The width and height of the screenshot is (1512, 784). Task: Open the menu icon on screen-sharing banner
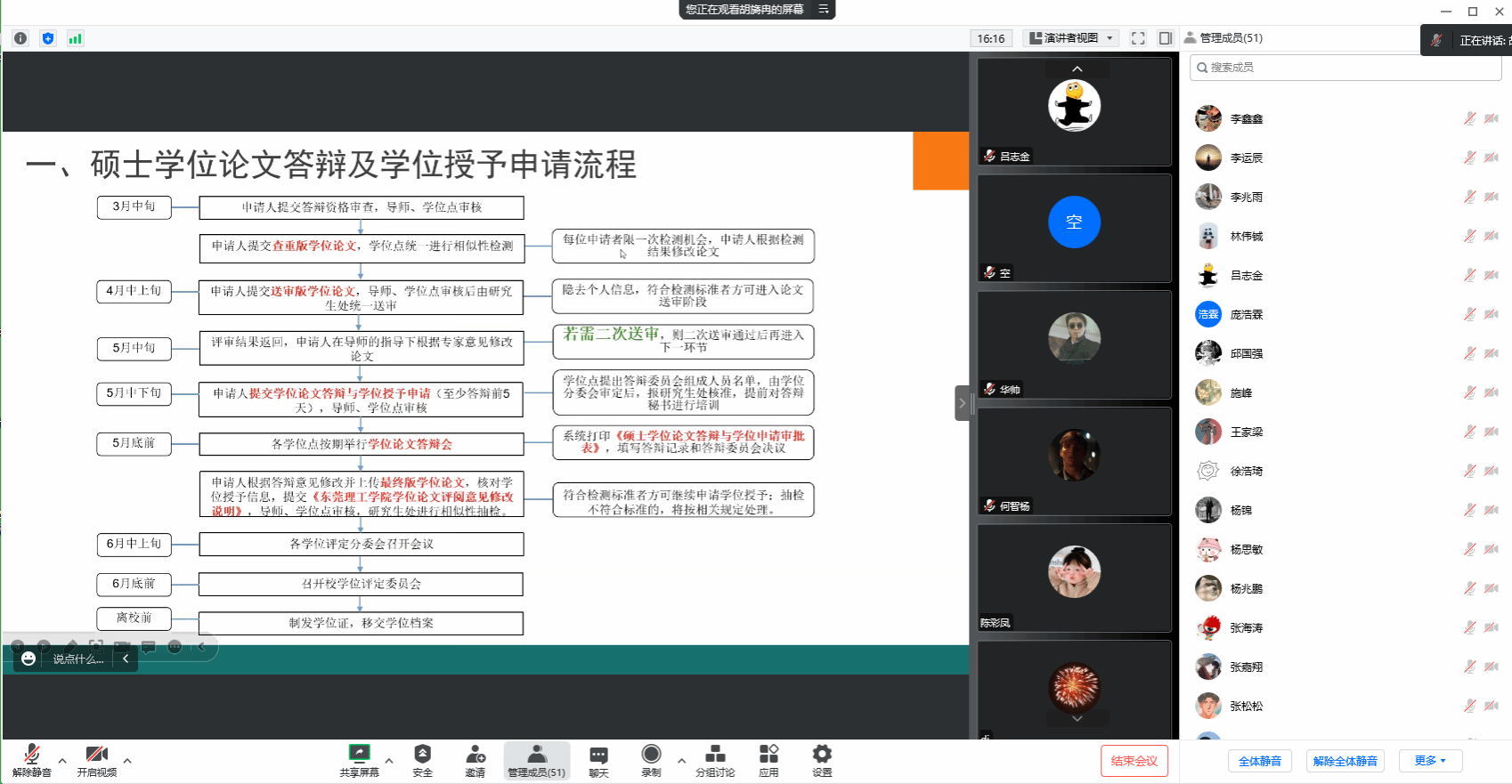click(x=824, y=10)
